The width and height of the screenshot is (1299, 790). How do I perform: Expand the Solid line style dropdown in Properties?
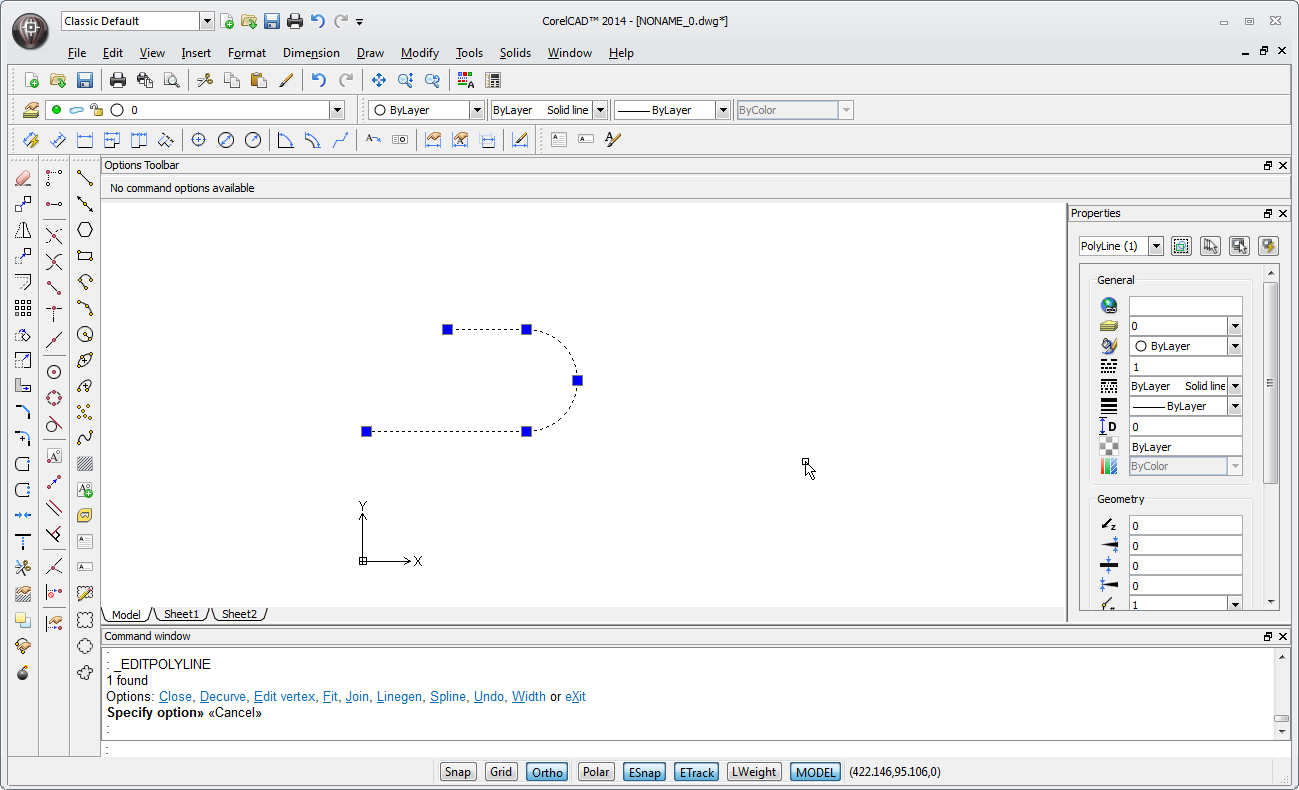(x=1235, y=386)
